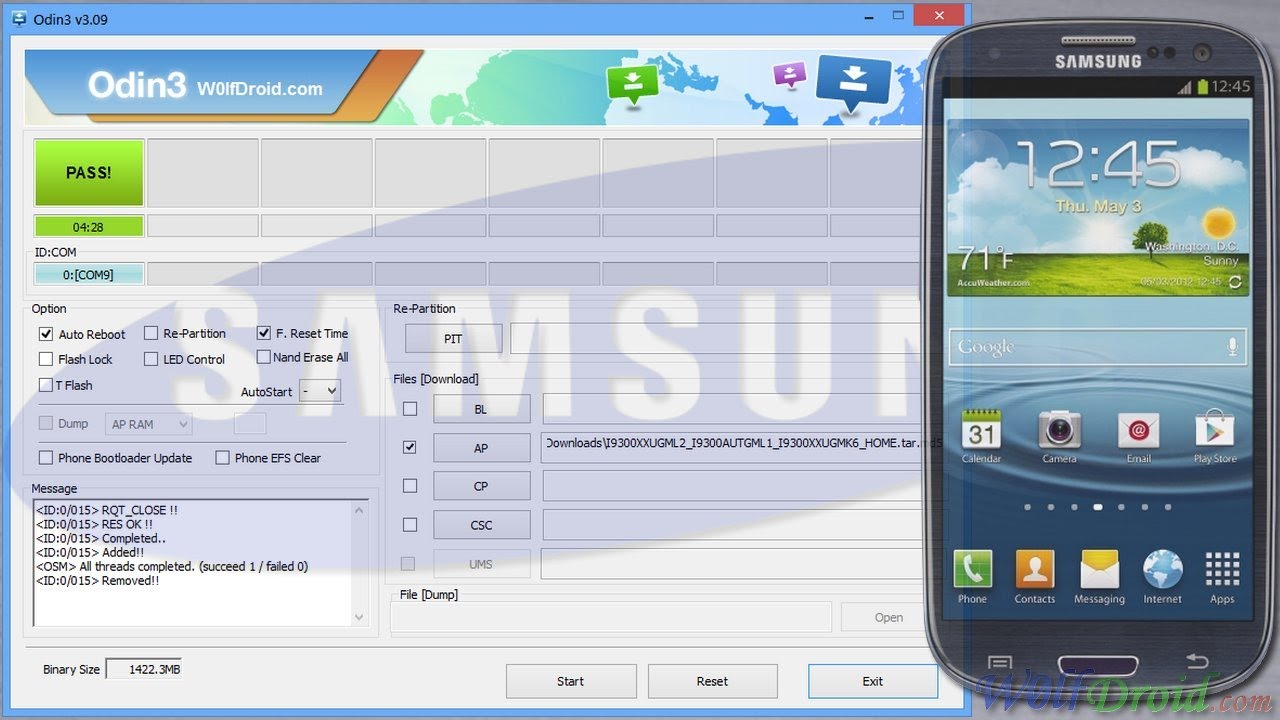Viewport: 1280px width, 720px height.
Task: Open the Apps drawer icon on phone
Action: click(x=1222, y=569)
